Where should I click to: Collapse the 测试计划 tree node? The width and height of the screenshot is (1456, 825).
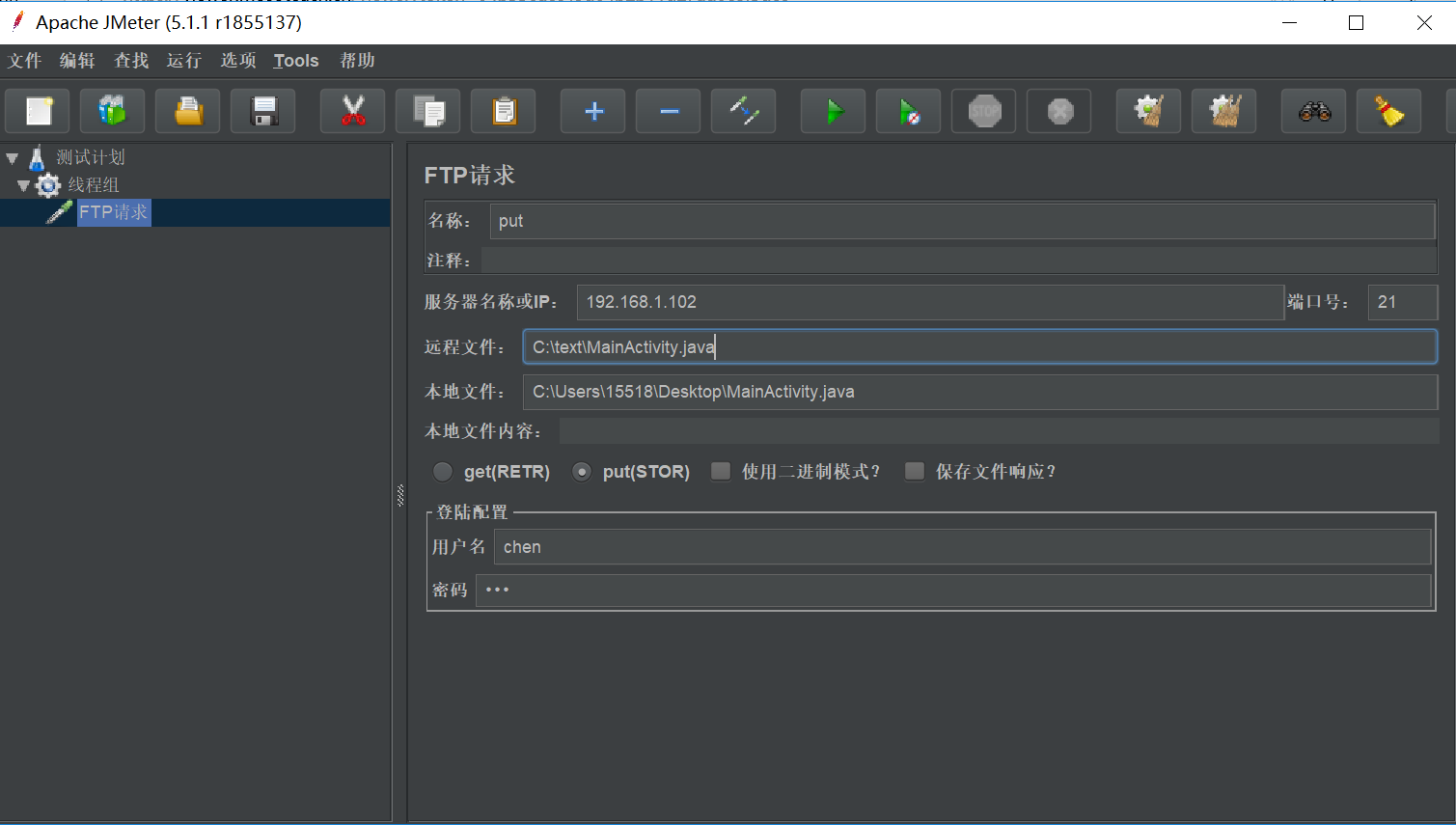[13, 158]
